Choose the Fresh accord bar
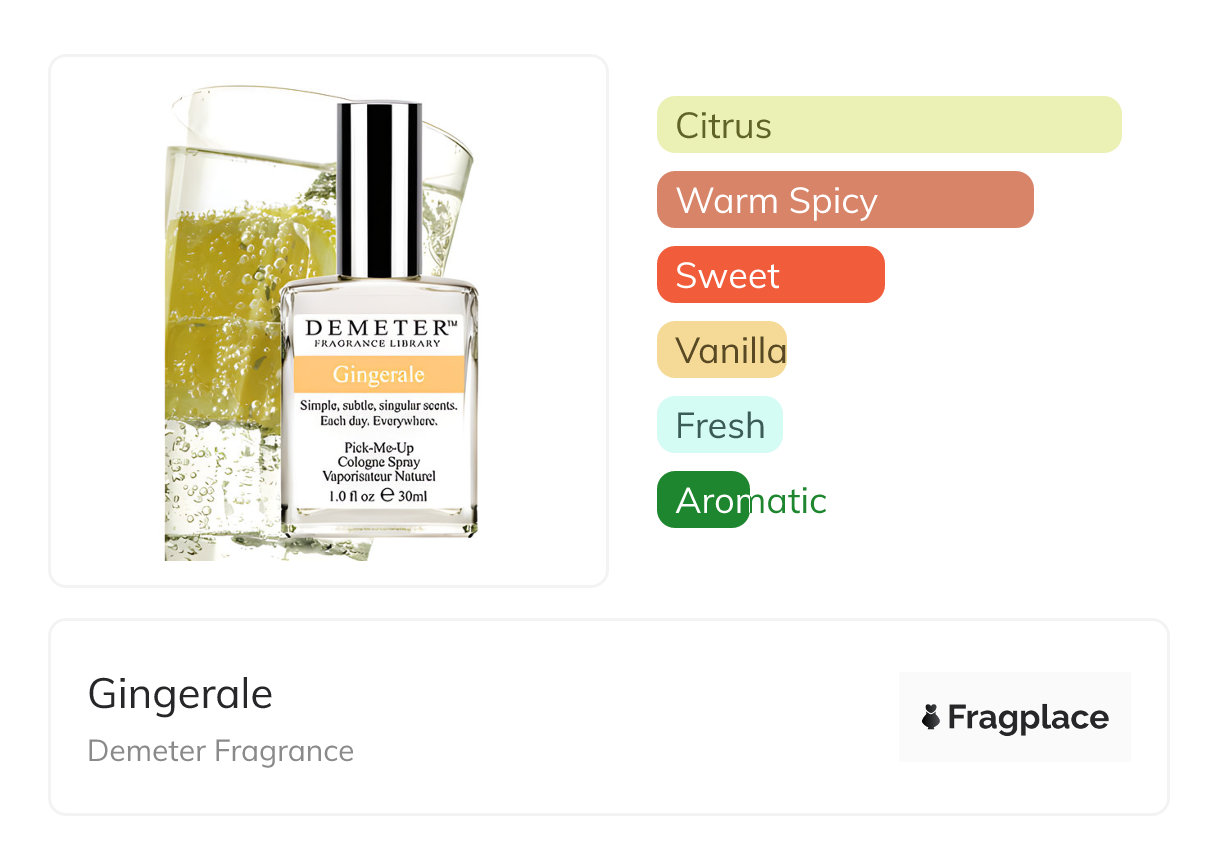This screenshot has width=1218, height=864. pos(720,425)
